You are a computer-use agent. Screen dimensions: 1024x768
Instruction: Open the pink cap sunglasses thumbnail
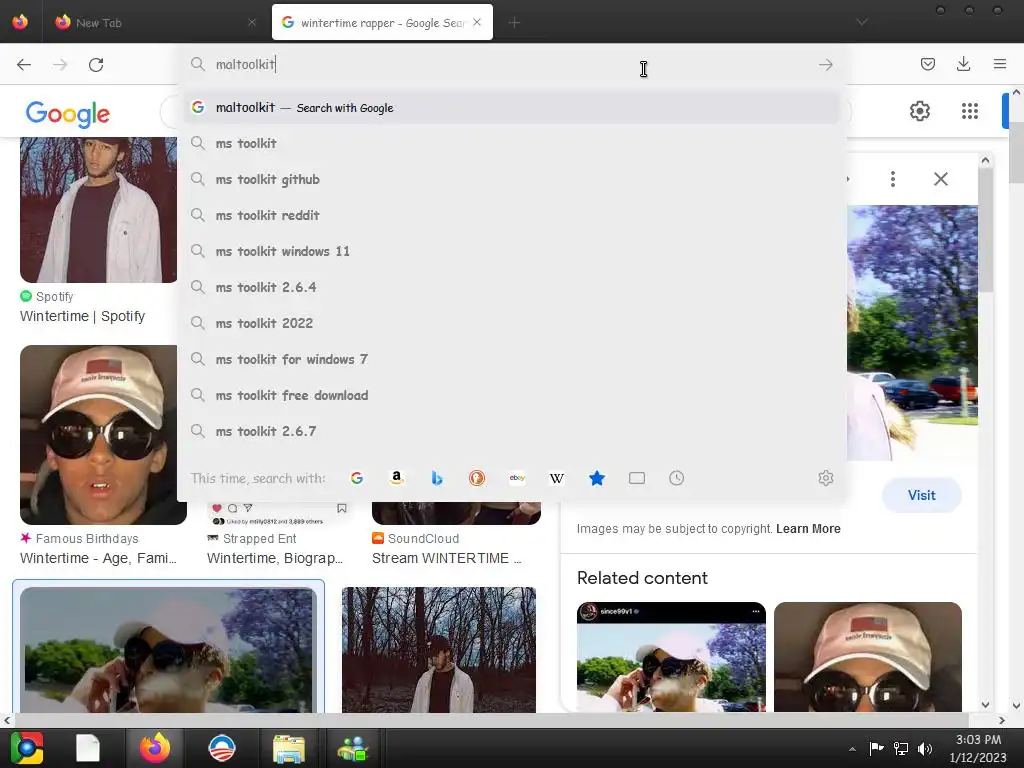[x=103, y=435]
